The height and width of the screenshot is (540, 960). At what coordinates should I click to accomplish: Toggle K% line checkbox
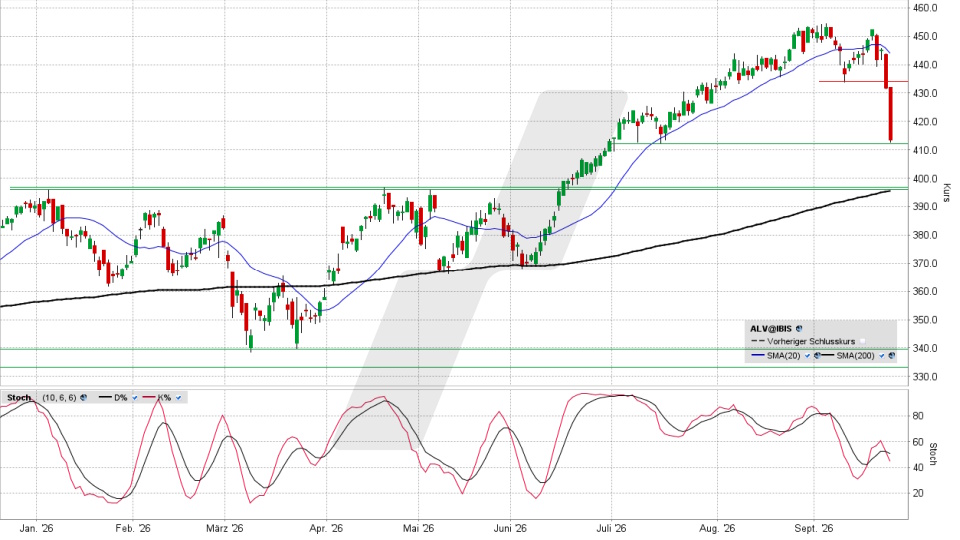pos(178,398)
